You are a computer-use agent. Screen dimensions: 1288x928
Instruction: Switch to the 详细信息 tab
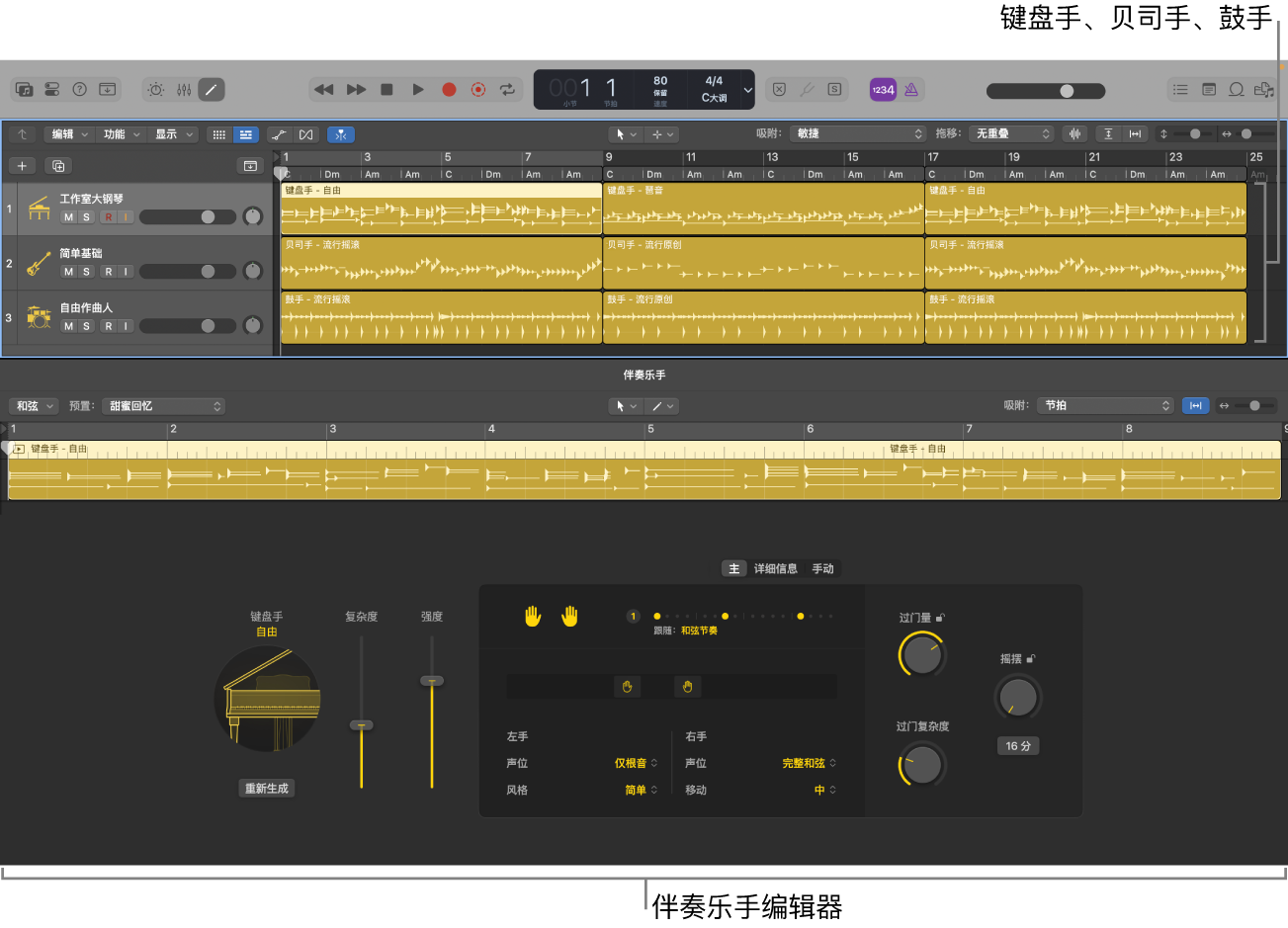[776, 569]
